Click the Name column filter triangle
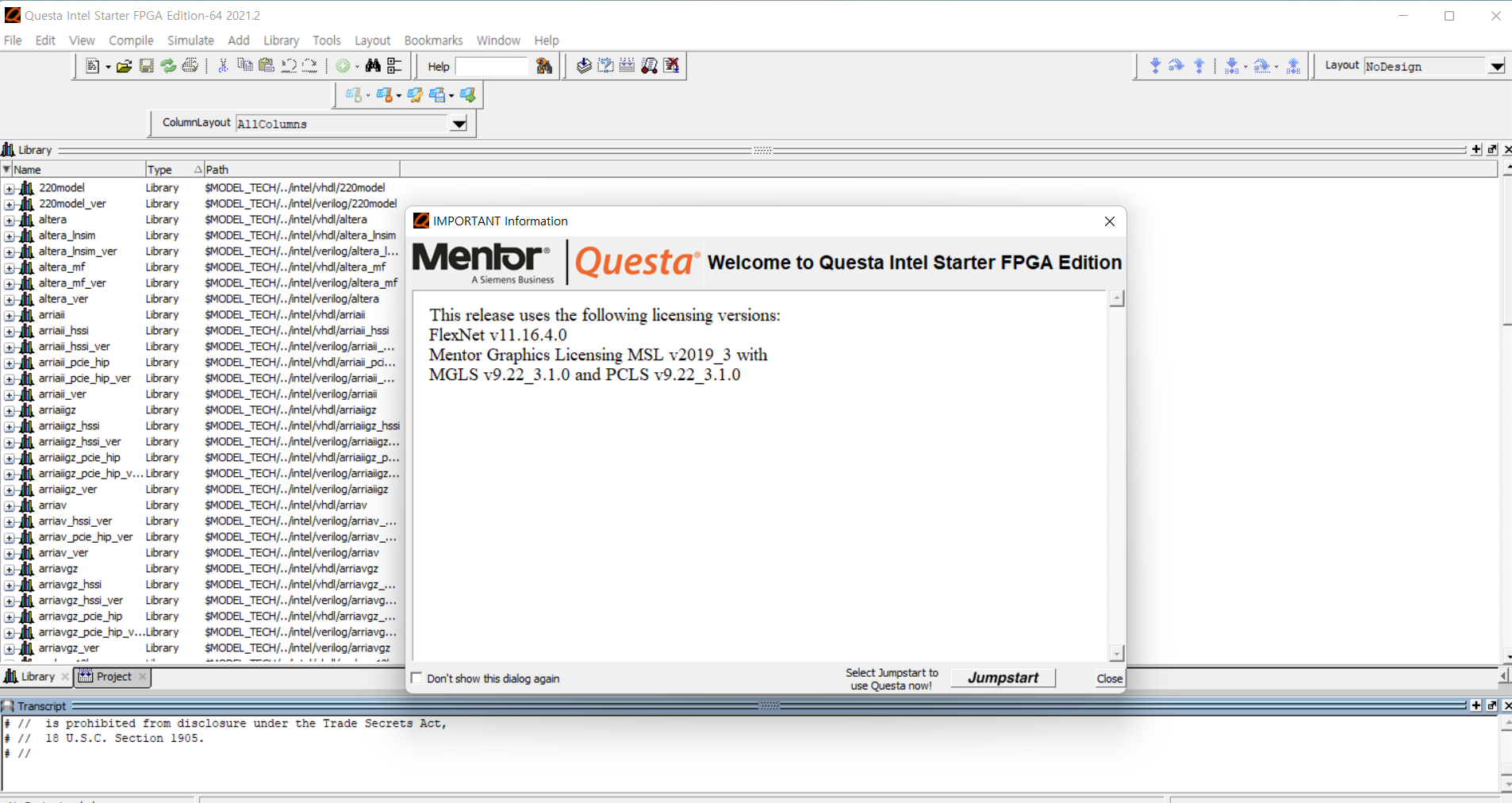The height and width of the screenshot is (803, 1512). pyautogui.click(x=6, y=169)
